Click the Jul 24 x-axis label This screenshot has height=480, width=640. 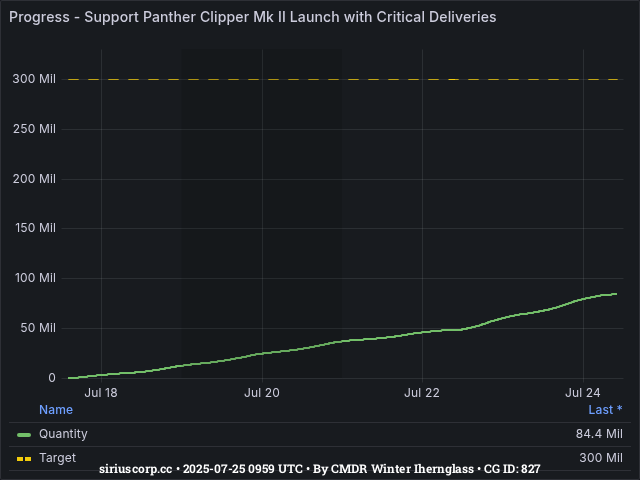tap(582, 393)
